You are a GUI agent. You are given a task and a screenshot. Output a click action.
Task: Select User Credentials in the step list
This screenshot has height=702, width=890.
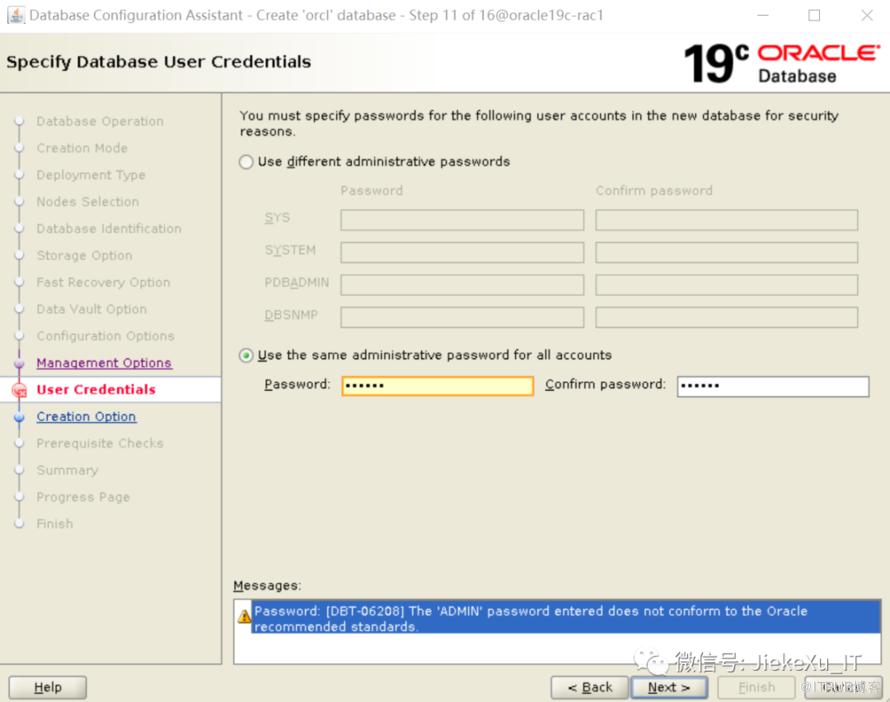pos(96,390)
